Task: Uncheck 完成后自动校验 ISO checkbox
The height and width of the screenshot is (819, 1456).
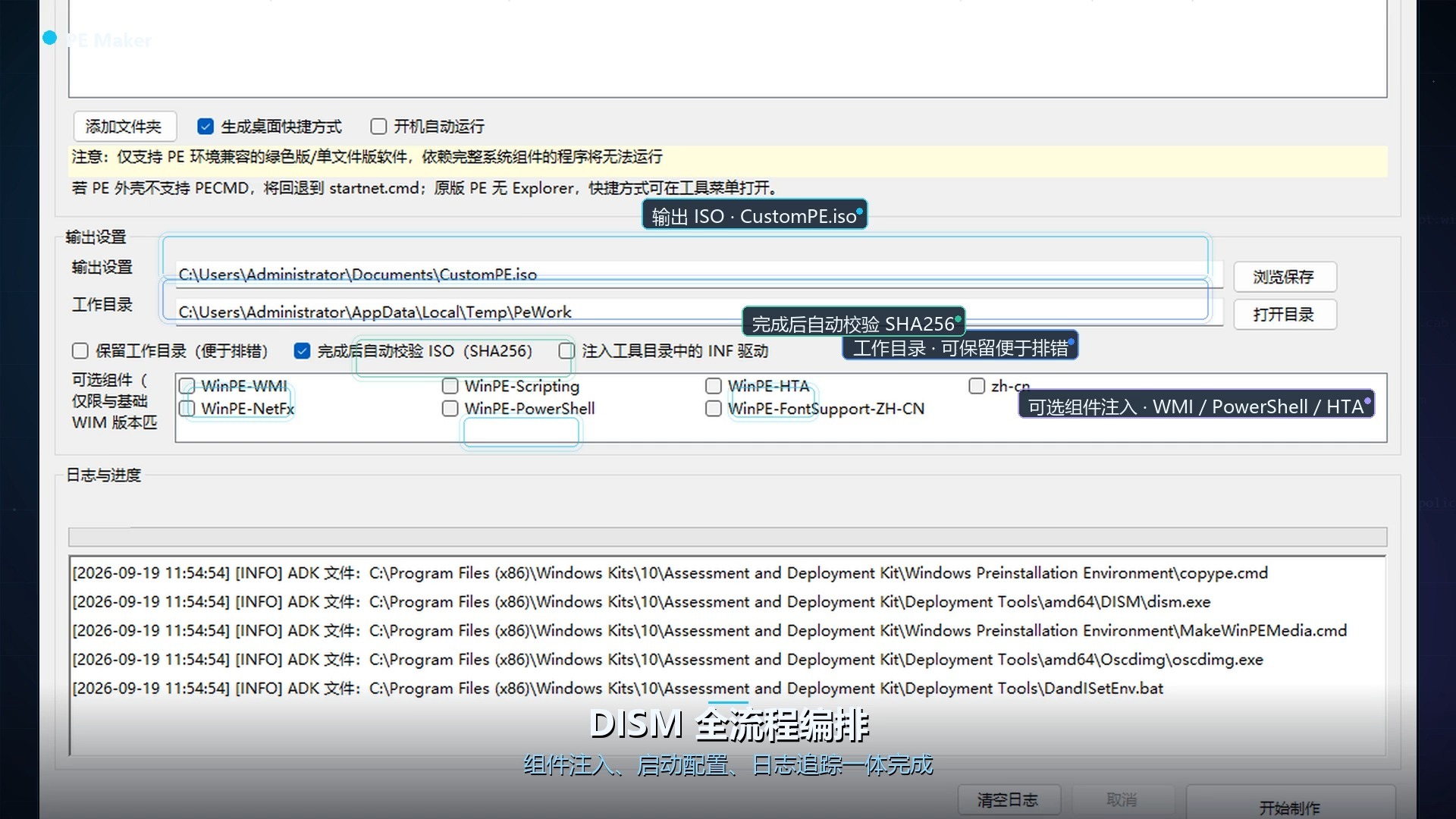Action: 302,350
